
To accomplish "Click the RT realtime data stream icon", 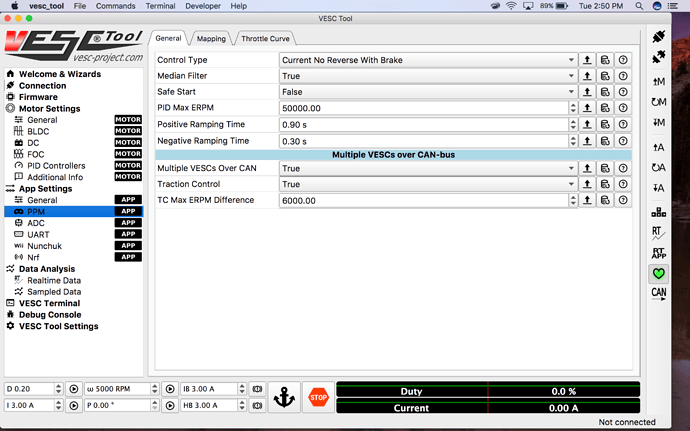I will (x=658, y=233).
